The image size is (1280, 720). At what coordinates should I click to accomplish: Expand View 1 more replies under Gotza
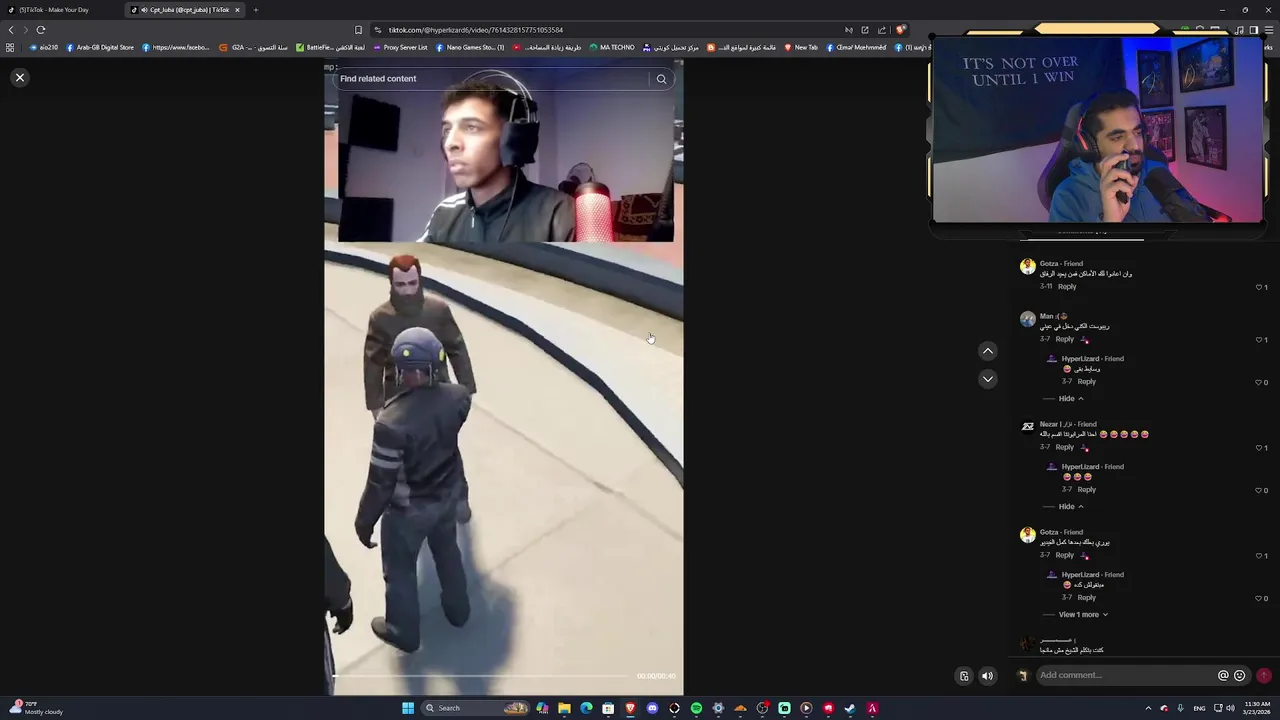point(1083,614)
